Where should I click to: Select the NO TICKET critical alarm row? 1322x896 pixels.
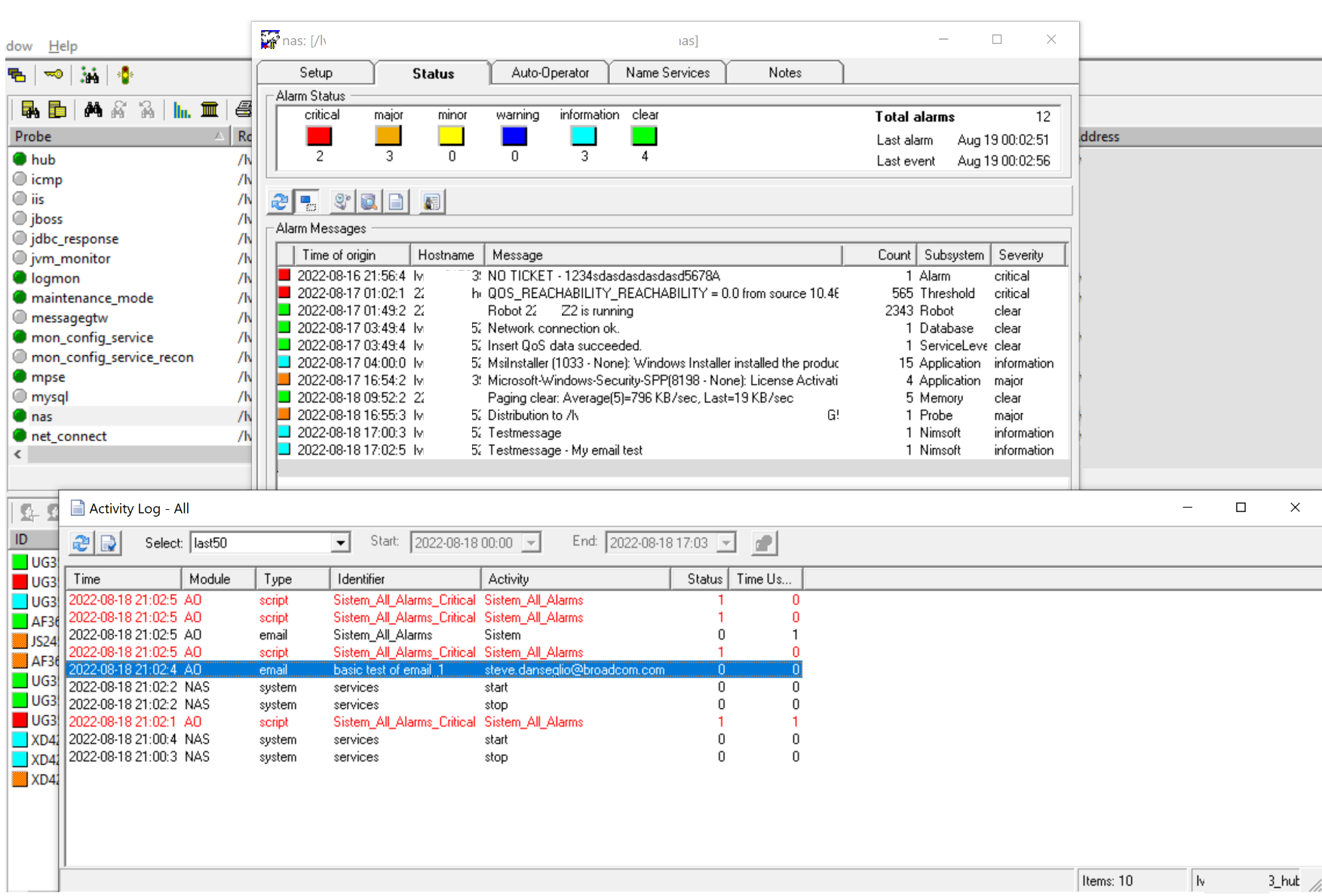(x=603, y=276)
